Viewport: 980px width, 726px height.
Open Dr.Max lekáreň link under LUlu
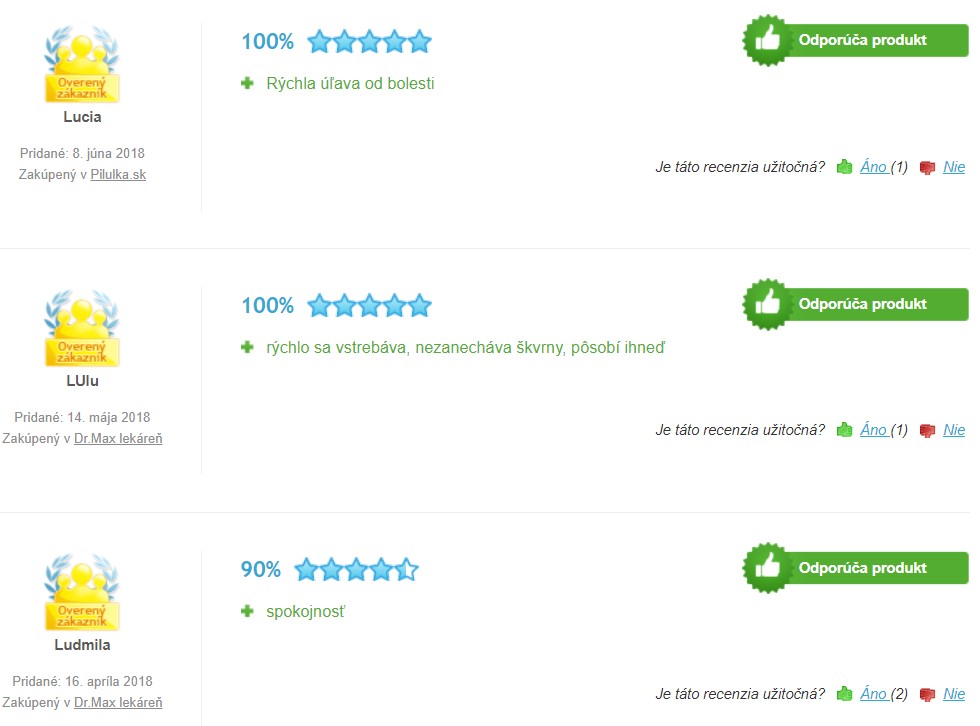[118, 439]
